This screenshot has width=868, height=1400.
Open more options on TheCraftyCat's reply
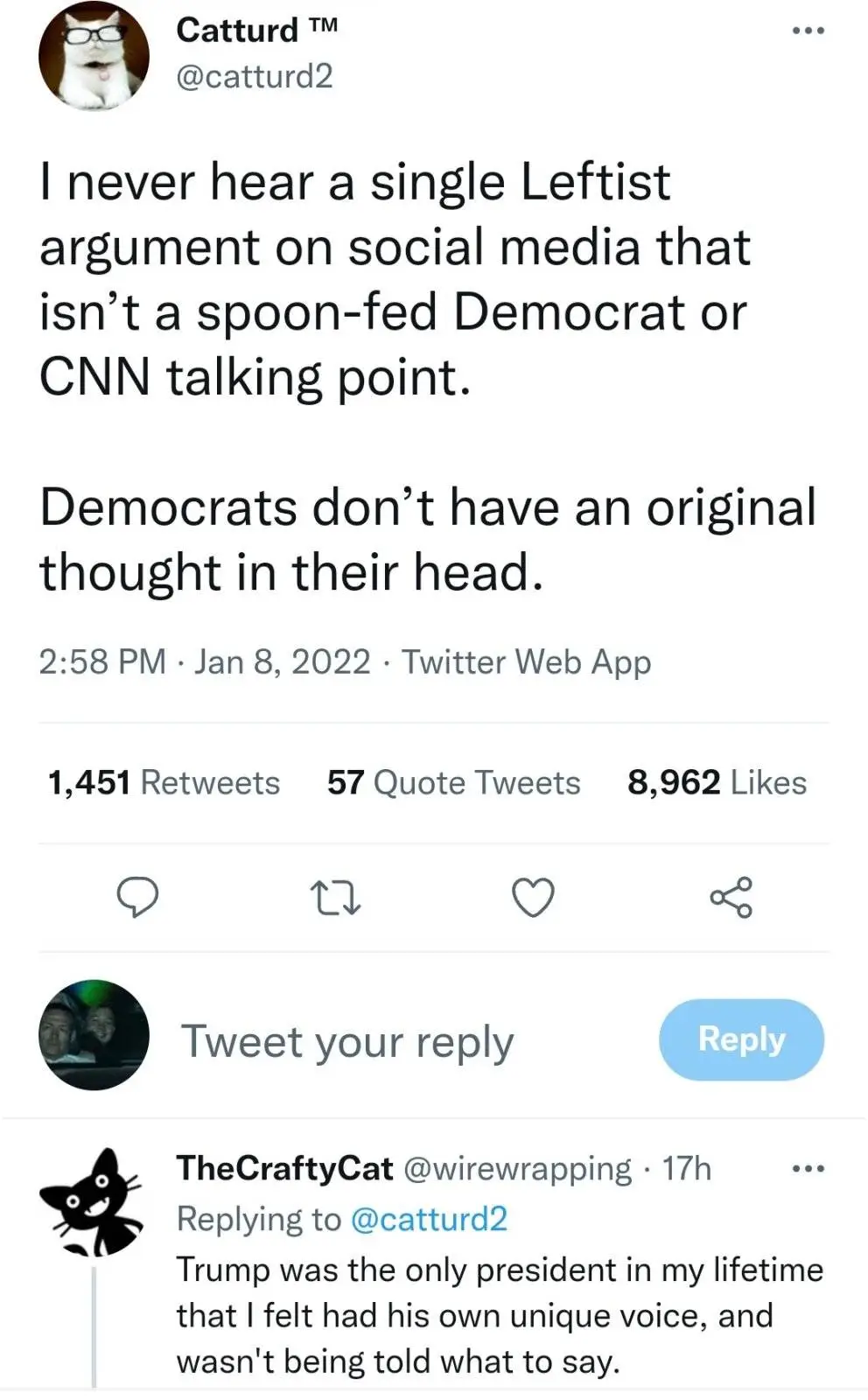(808, 1169)
